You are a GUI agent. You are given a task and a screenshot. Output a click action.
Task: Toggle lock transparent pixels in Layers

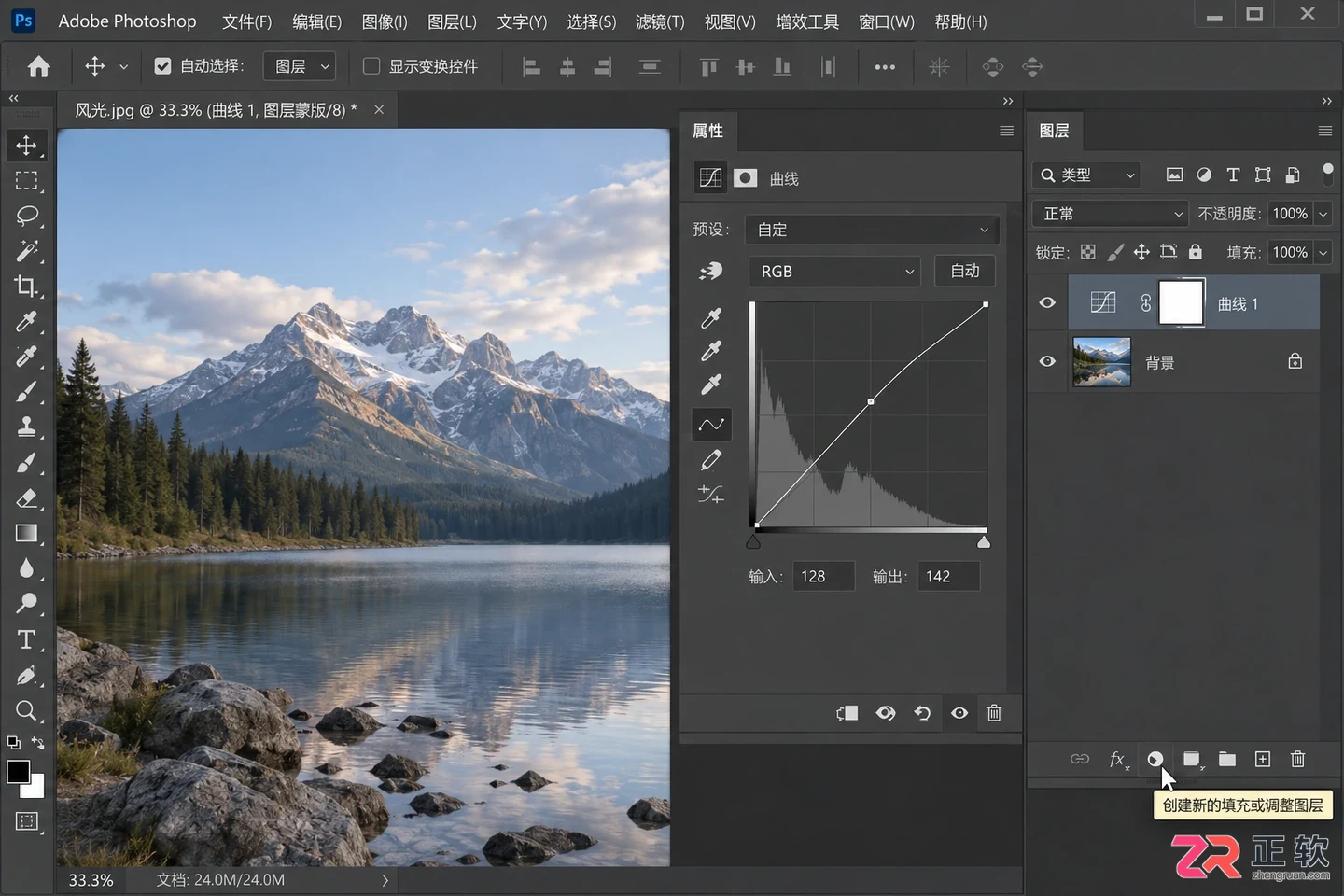coord(1088,252)
